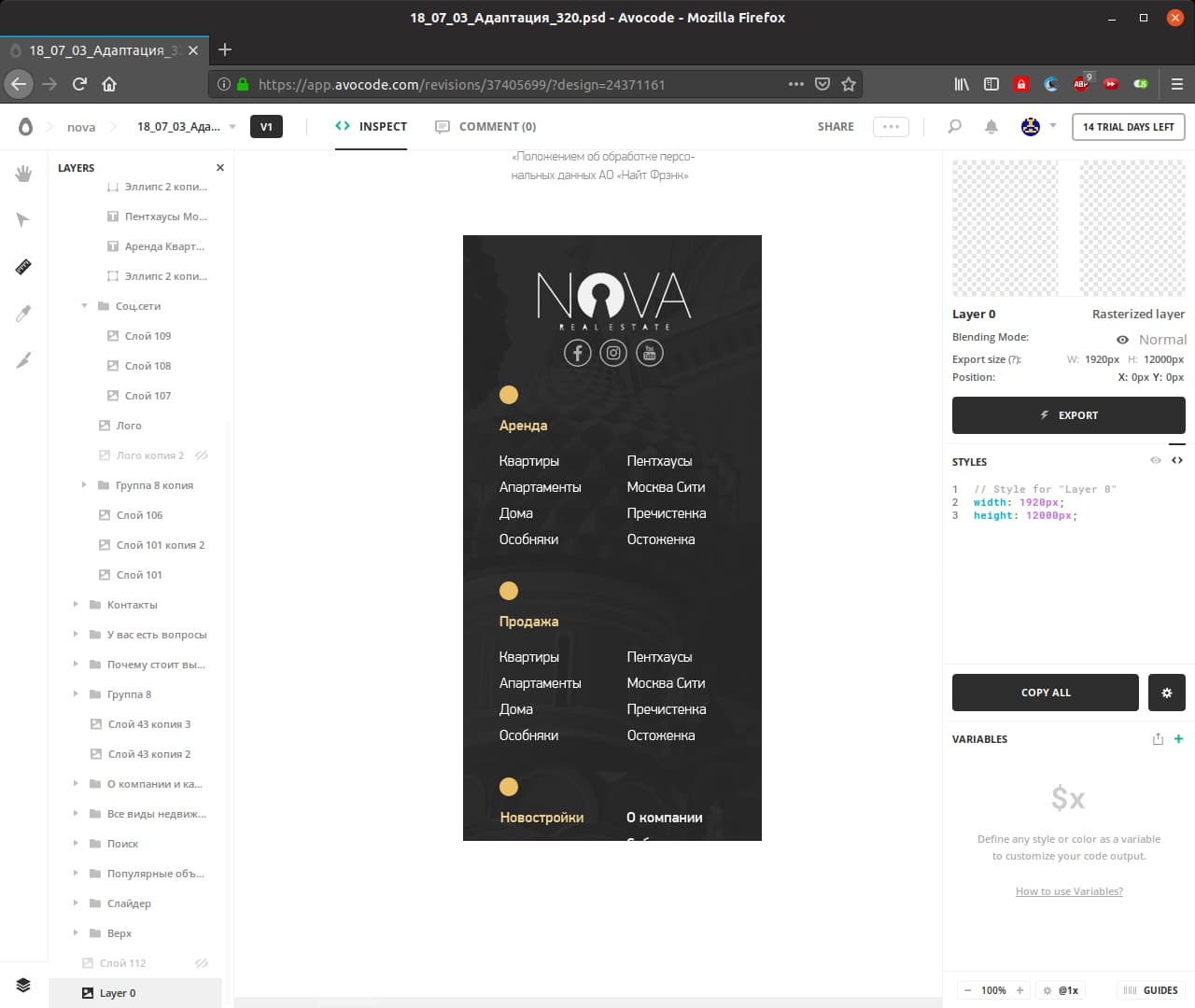Click the Copy All button
The image size is (1195, 1008).
click(x=1046, y=693)
